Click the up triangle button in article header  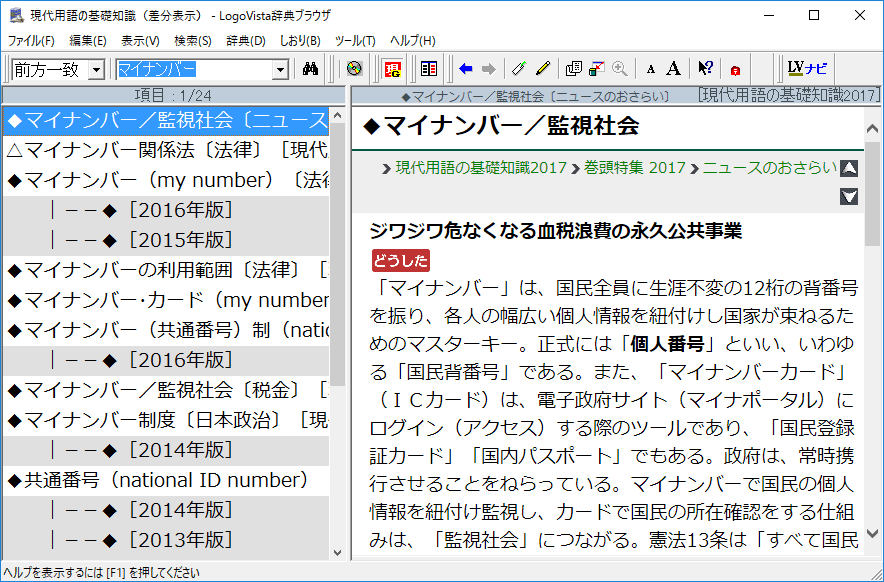(x=849, y=169)
